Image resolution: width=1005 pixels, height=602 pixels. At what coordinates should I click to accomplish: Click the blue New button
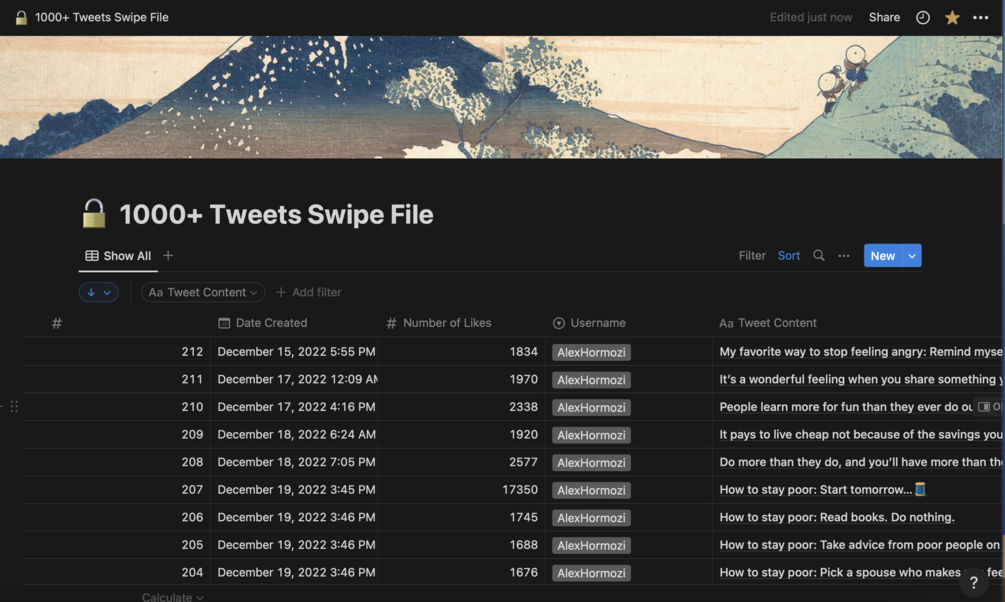tap(882, 256)
